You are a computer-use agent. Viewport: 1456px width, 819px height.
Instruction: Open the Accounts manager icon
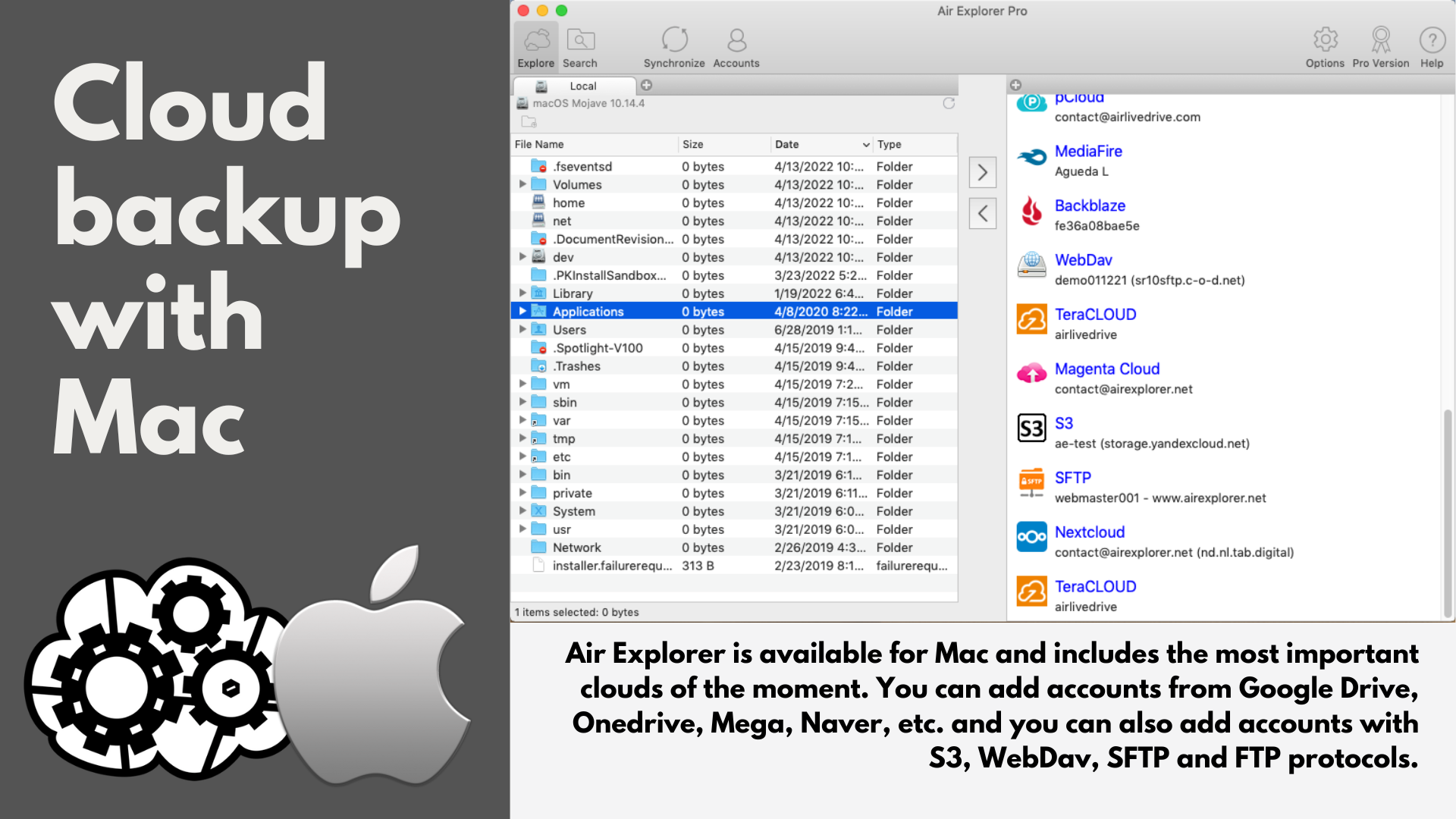[x=736, y=39]
